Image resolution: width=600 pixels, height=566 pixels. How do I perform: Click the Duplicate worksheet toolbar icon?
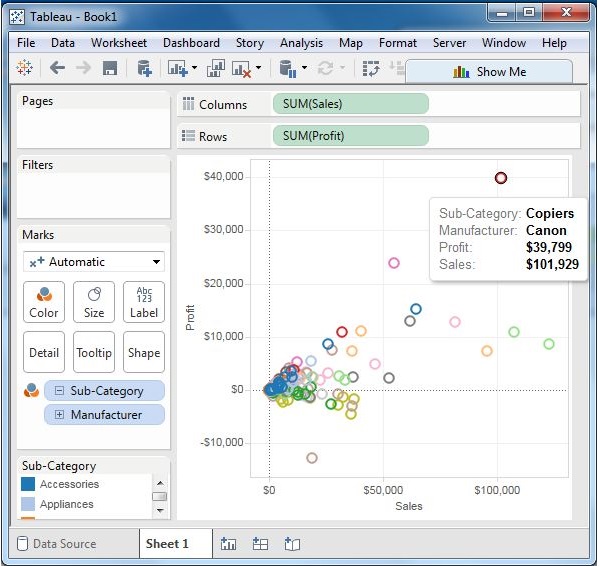[x=215, y=69]
